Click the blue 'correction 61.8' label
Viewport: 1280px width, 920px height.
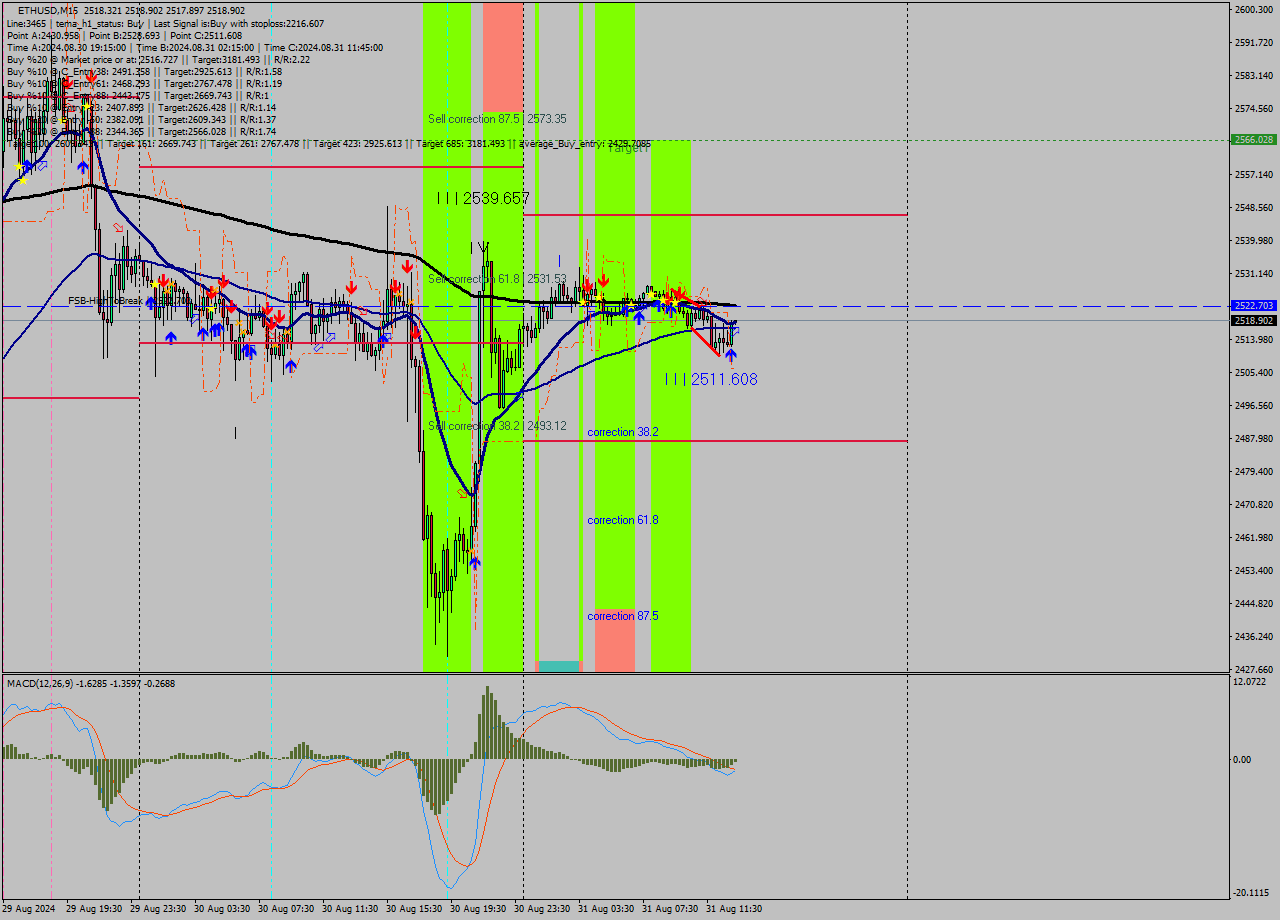(x=623, y=520)
